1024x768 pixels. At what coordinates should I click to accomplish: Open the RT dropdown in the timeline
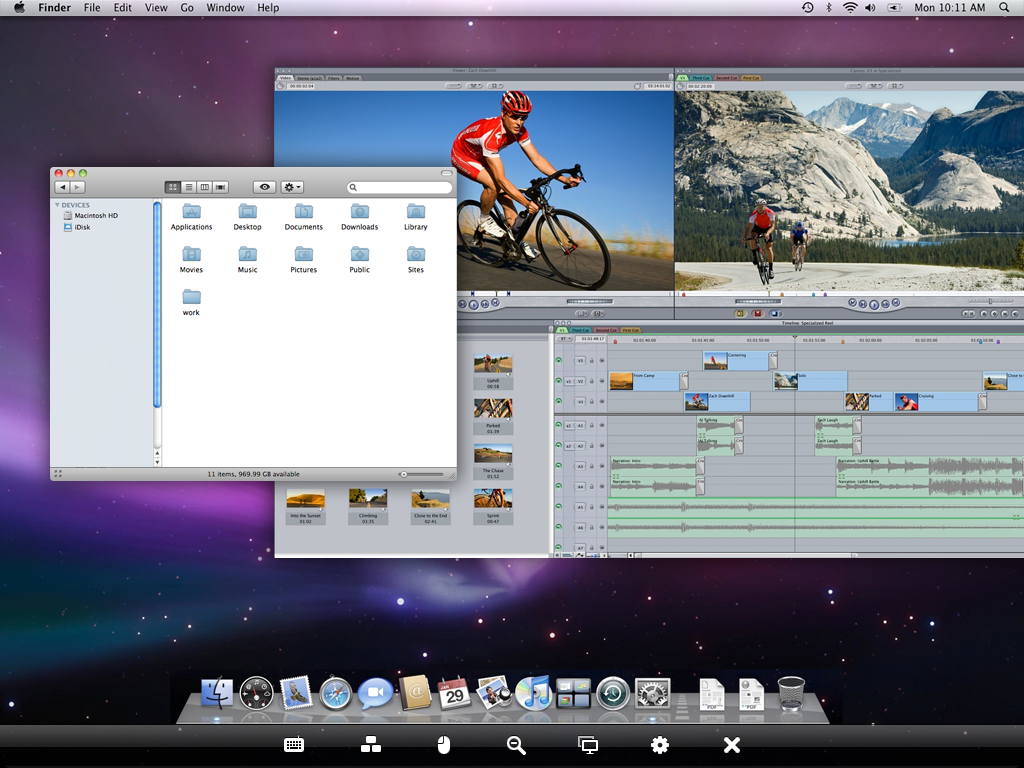[x=563, y=339]
